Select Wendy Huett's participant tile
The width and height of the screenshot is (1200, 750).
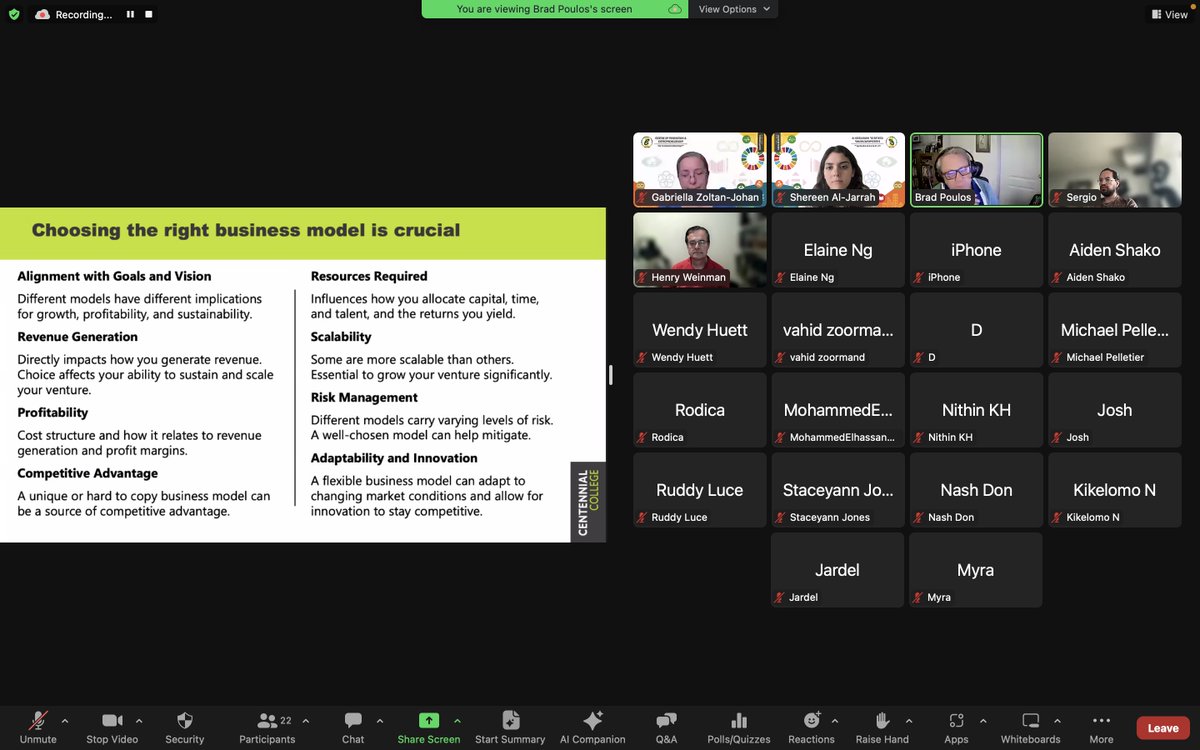coord(700,330)
